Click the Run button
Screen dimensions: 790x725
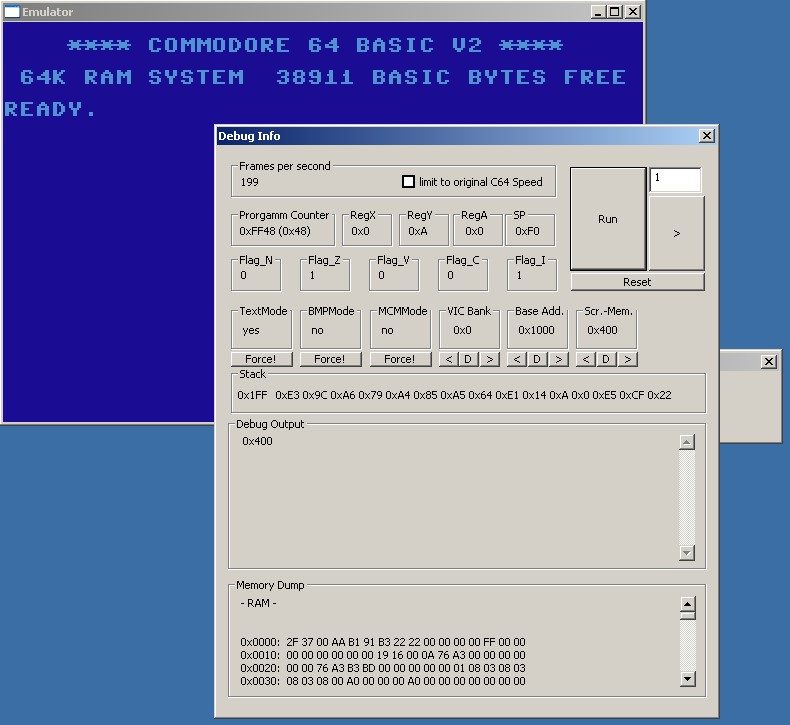(x=608, y=219)
